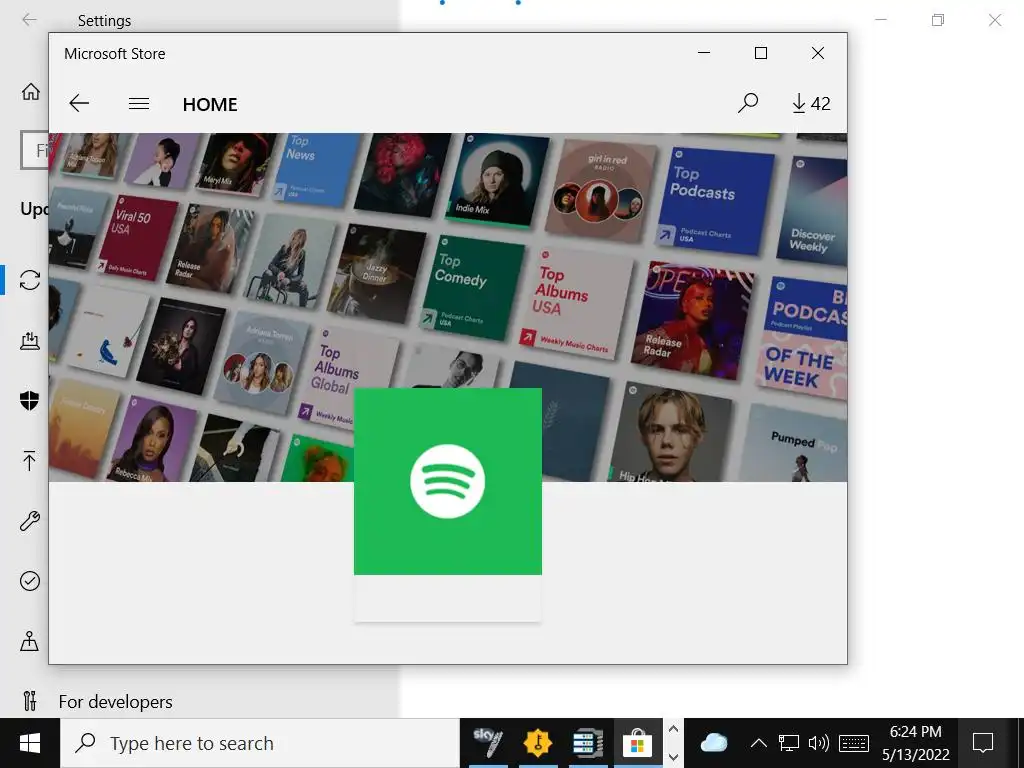Open touch keyboard tray icon
Viewport: 1024px width, 768px height.
(x=854, y=743)
